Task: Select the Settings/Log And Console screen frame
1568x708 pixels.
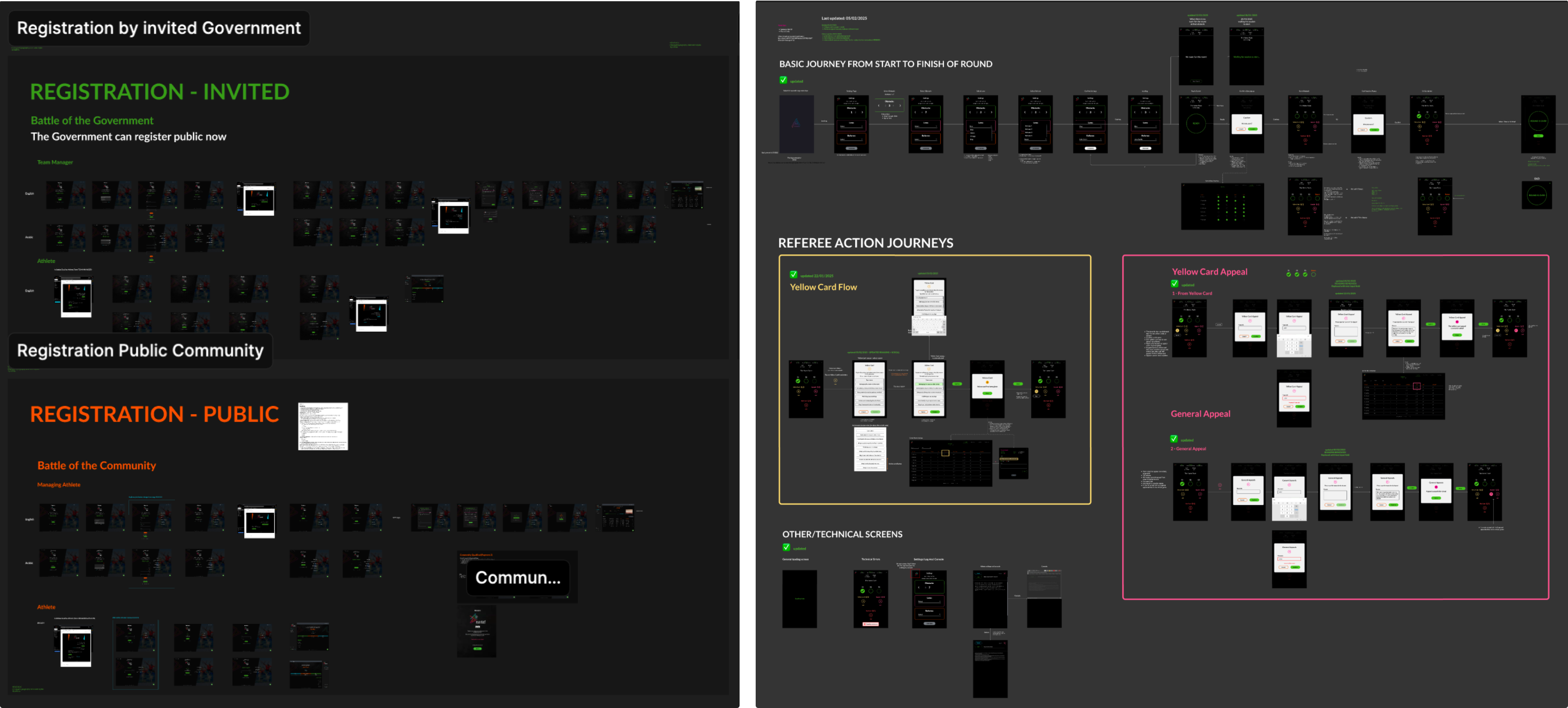Action: [929, 599]
